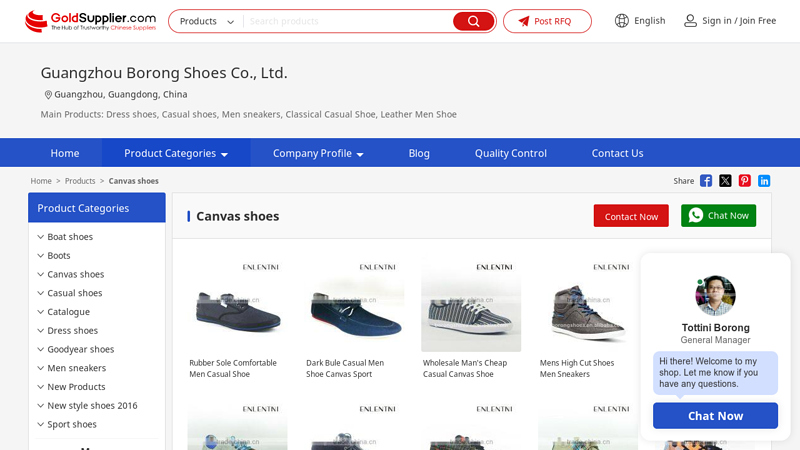Click the English language selector

649,21
